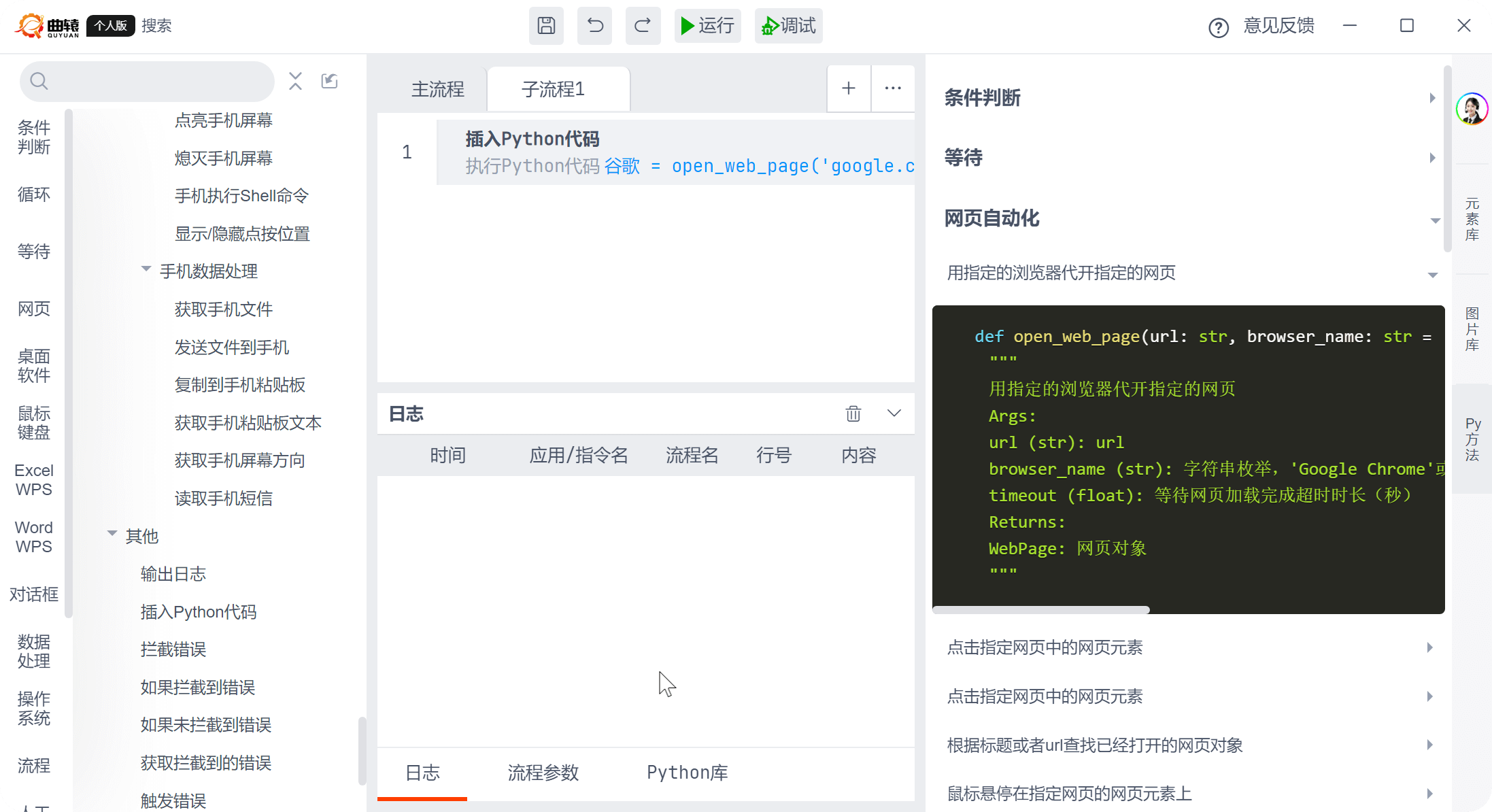Image resolution: width=1492 pixels, height=812 pixels.
Task: Open the three-dots more options menu
Action: tap(893, 88)
